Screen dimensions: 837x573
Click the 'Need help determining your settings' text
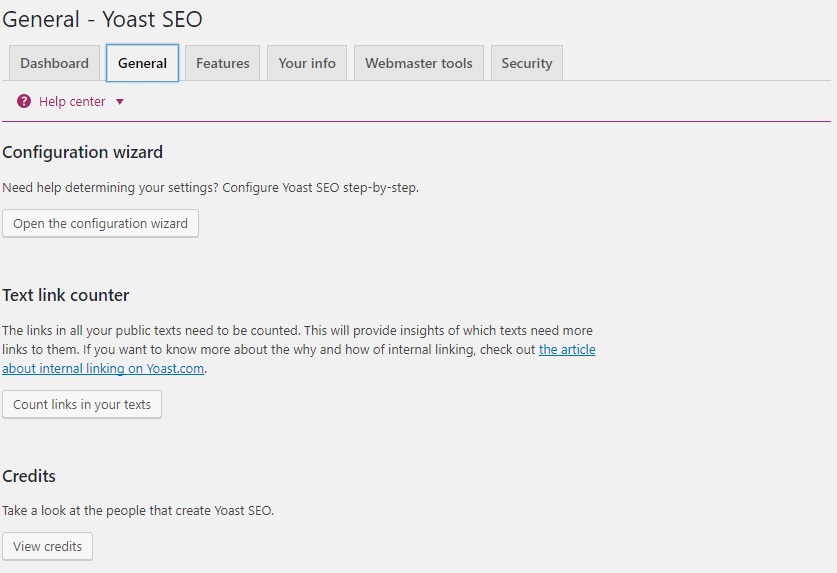coord(210,187)
